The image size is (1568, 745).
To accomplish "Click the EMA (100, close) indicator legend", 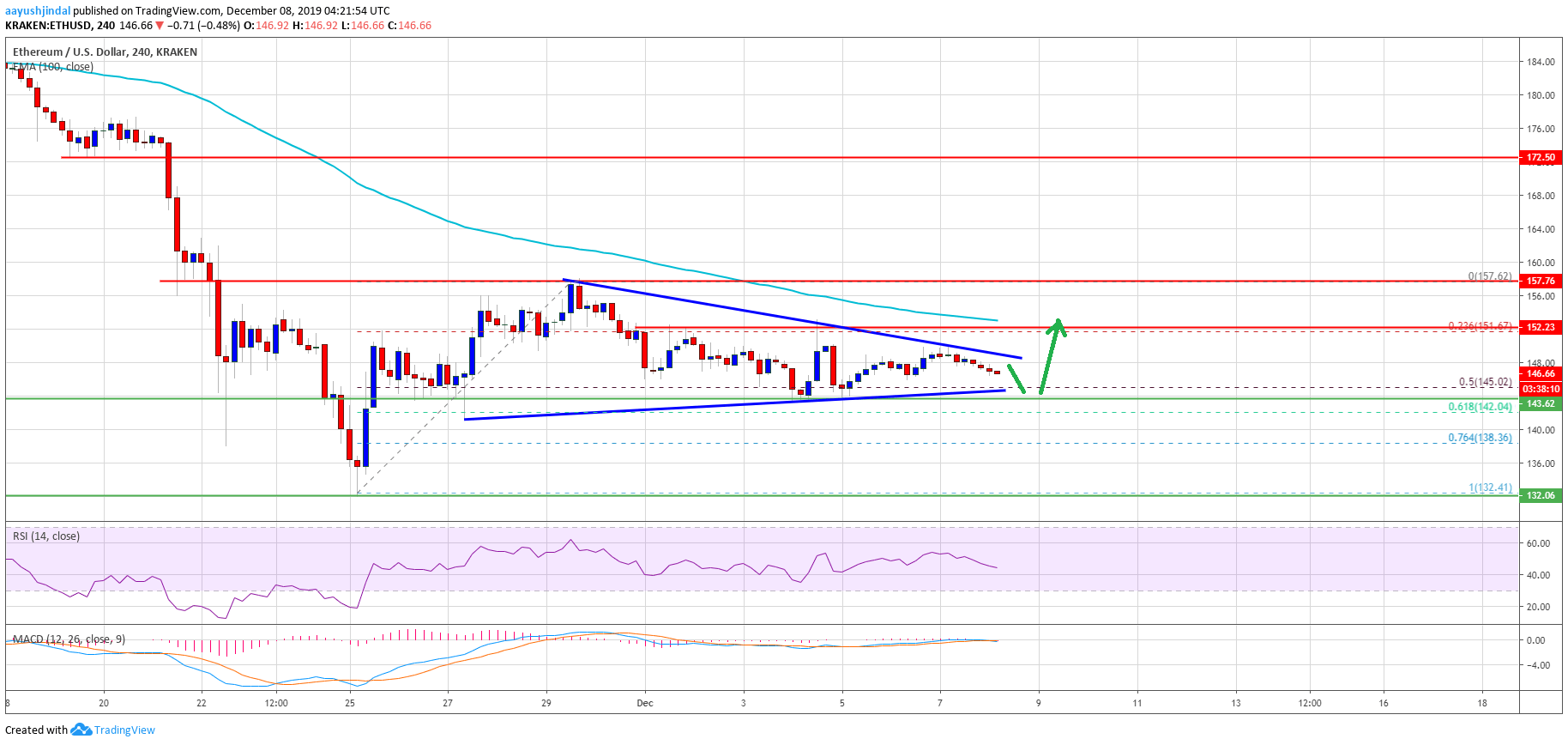I will tap(52, 67).
